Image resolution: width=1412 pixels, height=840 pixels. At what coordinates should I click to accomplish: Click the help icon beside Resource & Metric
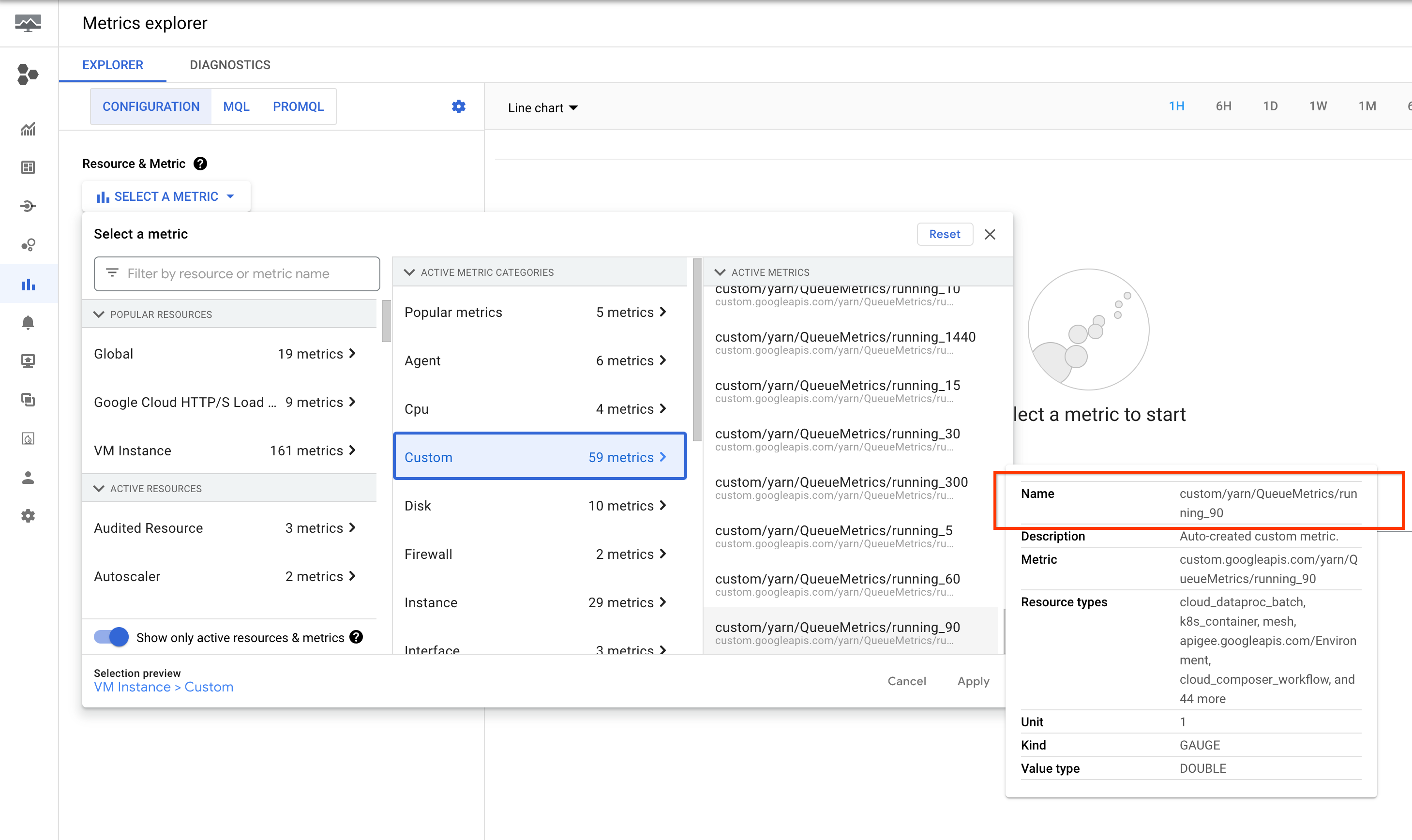click(x=200, y=164)
